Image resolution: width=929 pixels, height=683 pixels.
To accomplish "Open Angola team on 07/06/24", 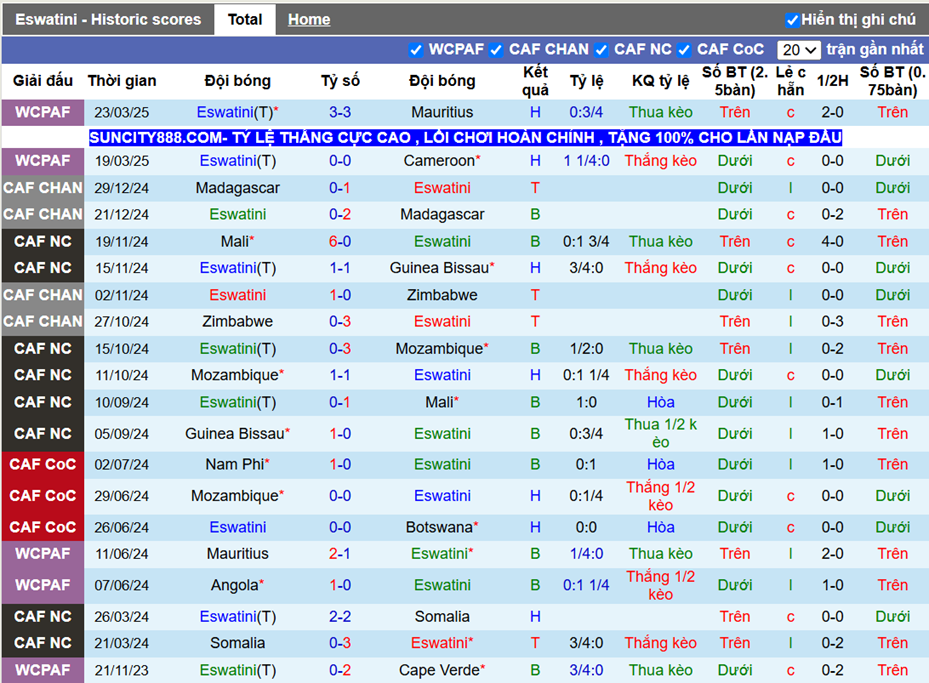I will (238, 585).
